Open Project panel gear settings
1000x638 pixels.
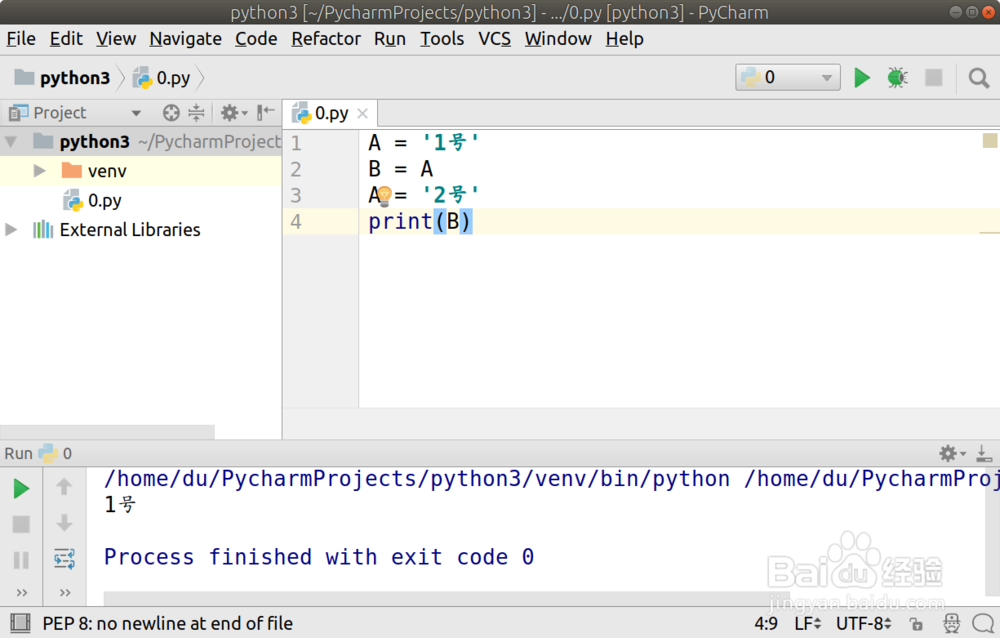click(233, 113)
